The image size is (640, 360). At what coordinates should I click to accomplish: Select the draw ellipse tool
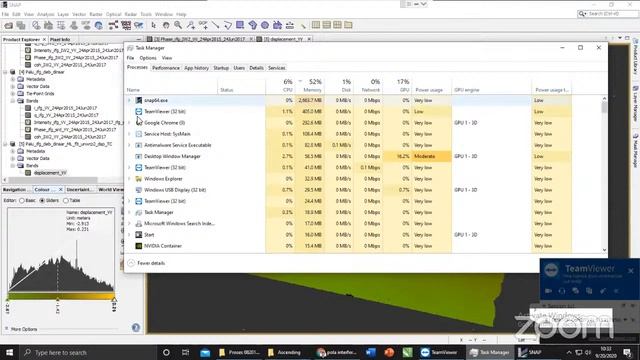pyautogui.click(x=265, y=25)
